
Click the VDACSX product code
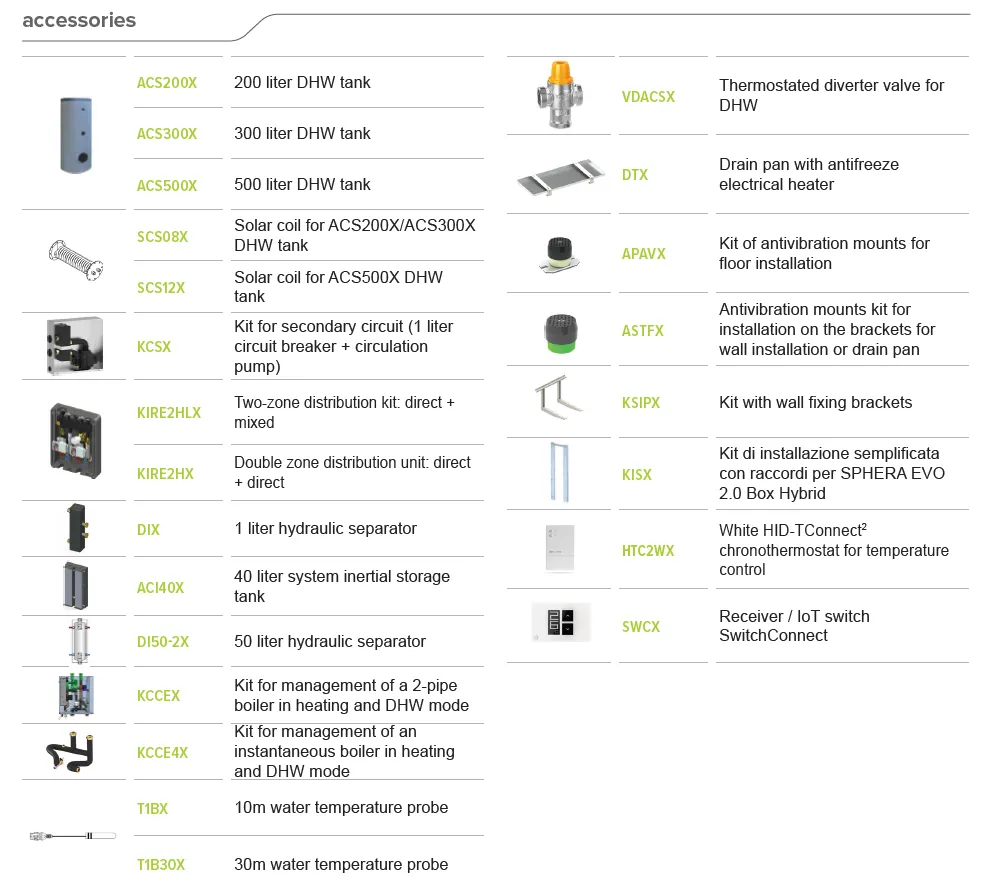[x=648, y=97]
